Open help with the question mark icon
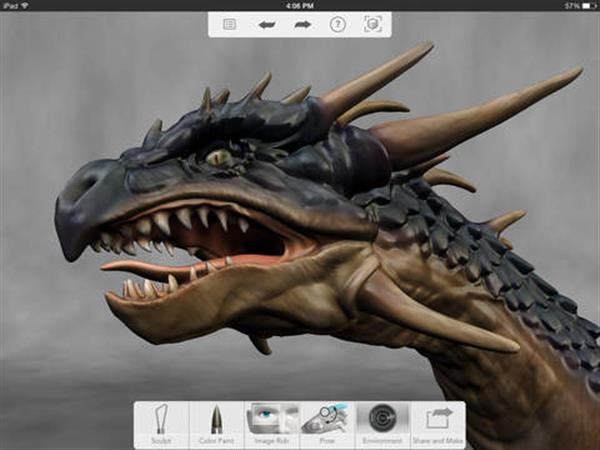Image resolution: width=600 pixels, height=450 pixels. pyautogui.click(x=338, y=25)
